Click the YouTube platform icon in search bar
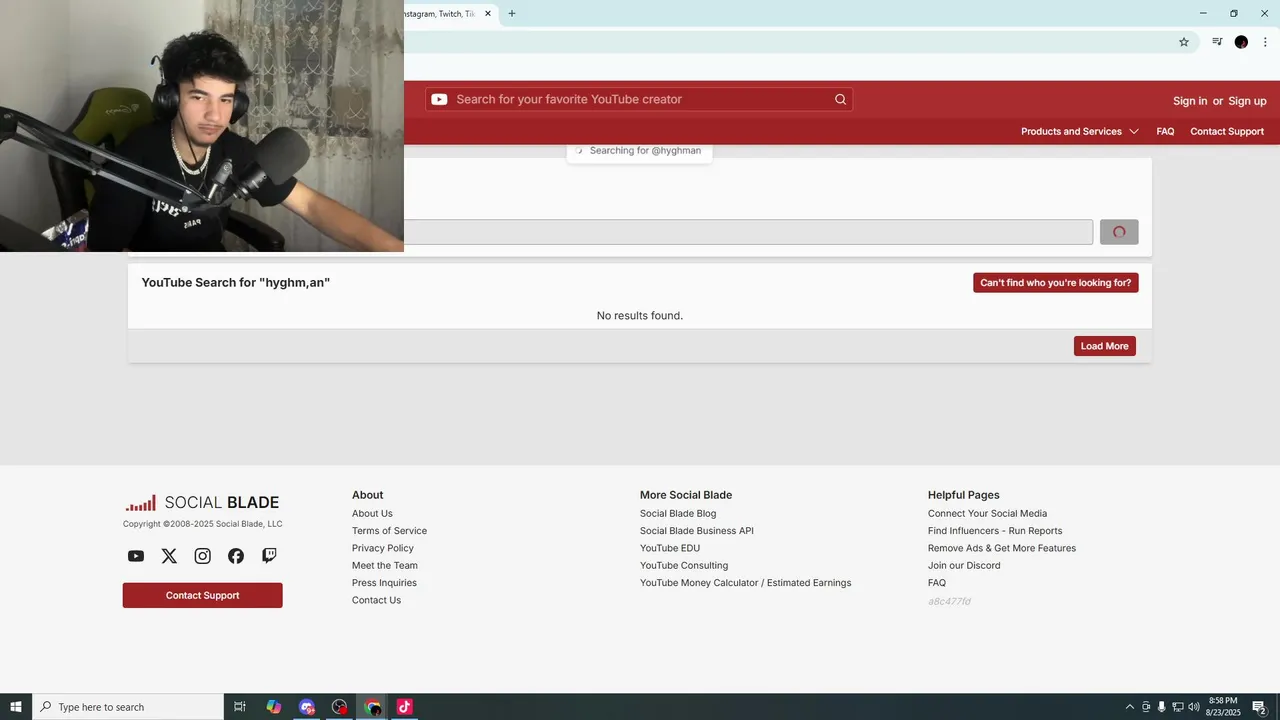 439,99
